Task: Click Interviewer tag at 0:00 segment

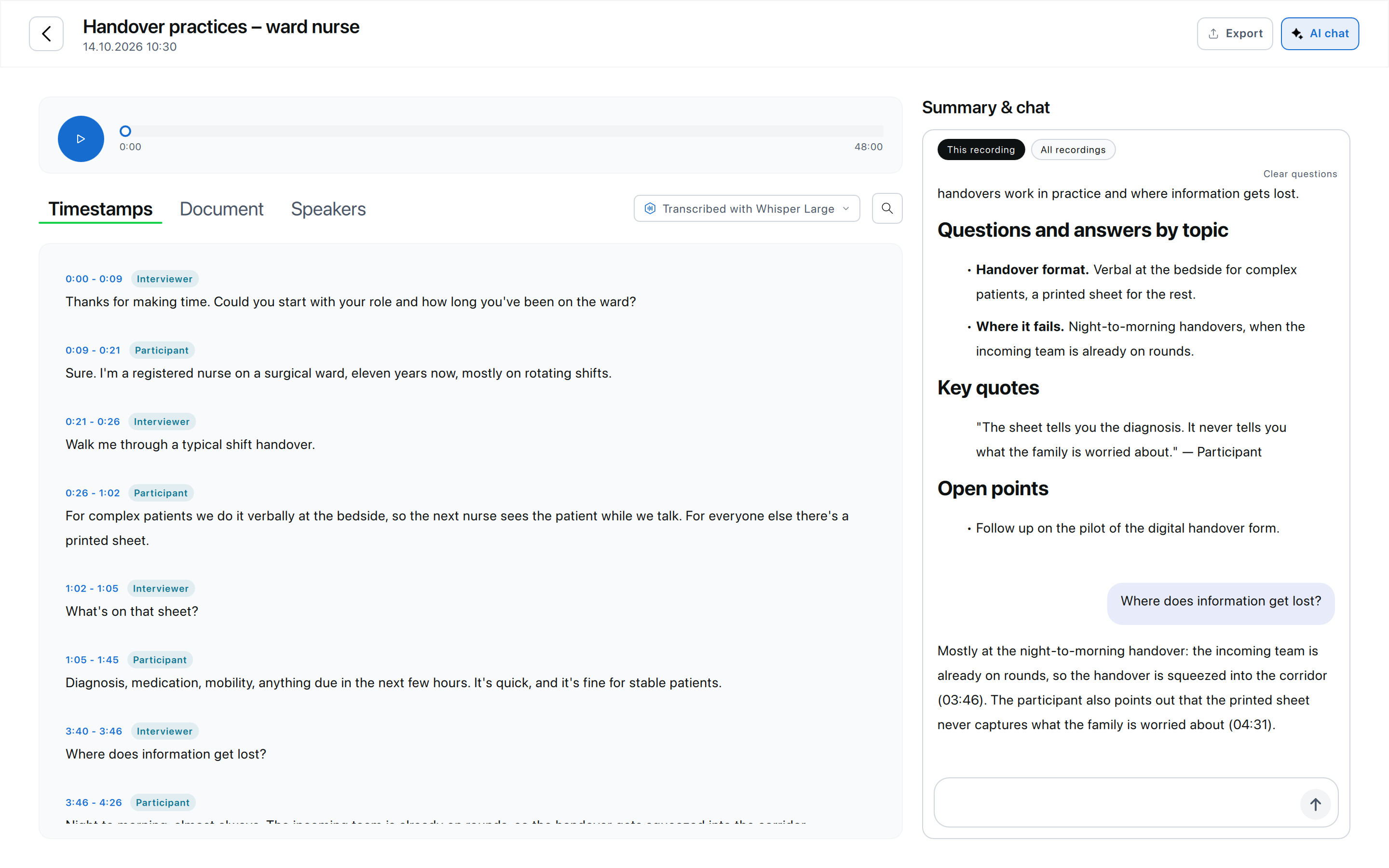Action: [x=165, y=279]
